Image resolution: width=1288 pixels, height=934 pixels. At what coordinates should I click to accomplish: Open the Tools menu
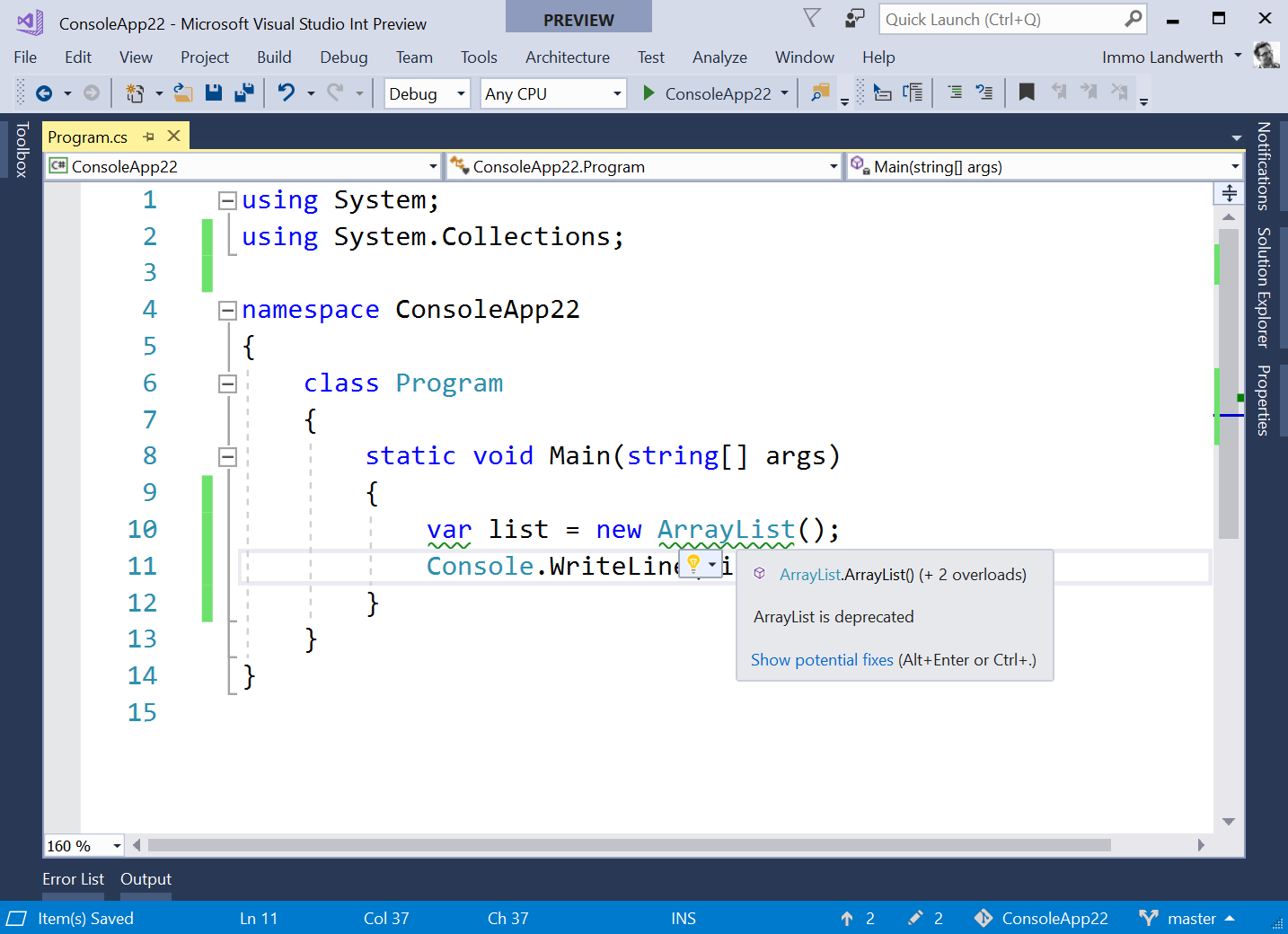pos(479,57)
